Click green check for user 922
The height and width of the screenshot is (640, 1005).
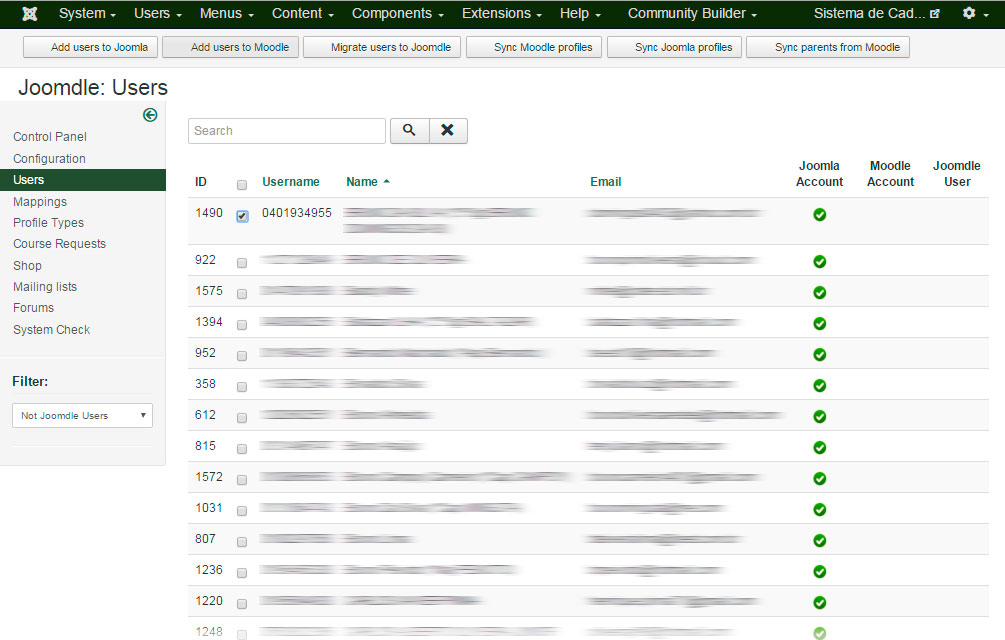click(x=819, y=262)
